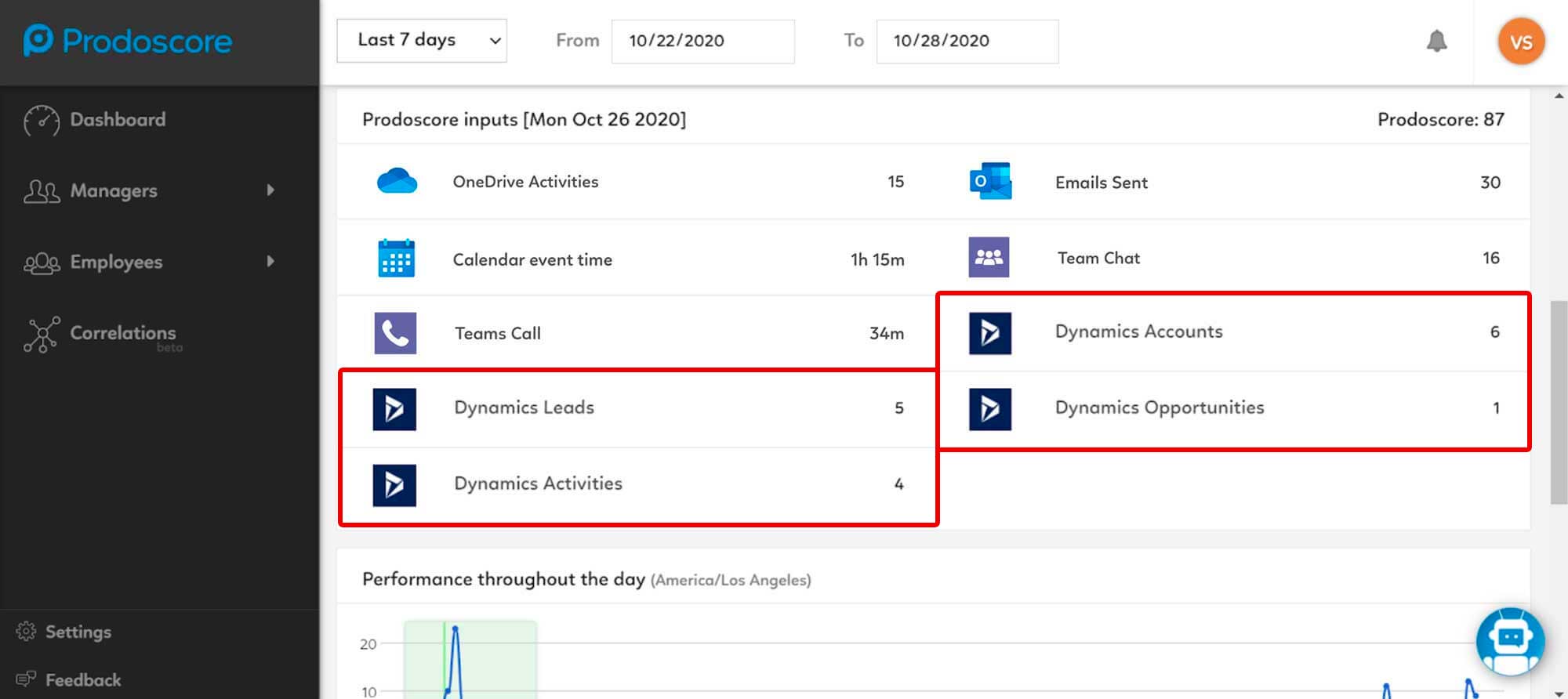This screenshot has height=699, width=1568.
Task: Click the Prodoscore logo
Action: tap(128, 41)
